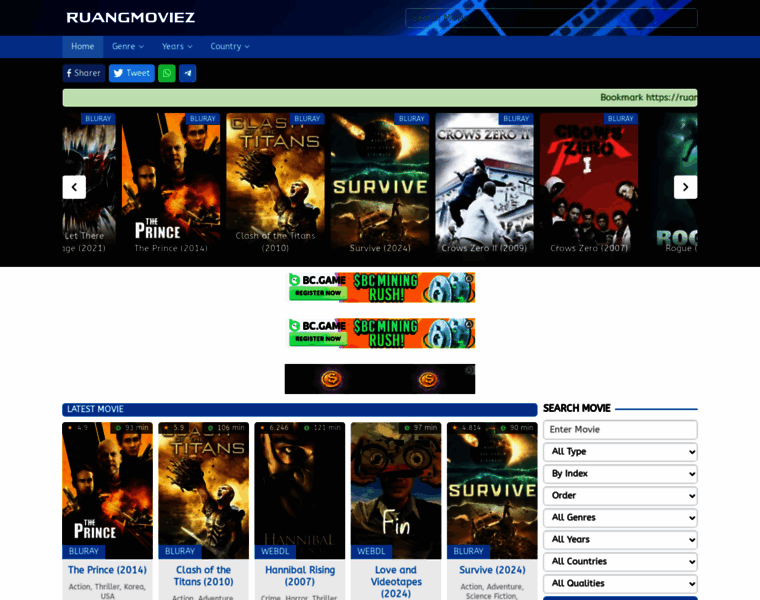Click the RUANGMOVIEZ site logo
The image size is (760, 600).
(130, 17)
